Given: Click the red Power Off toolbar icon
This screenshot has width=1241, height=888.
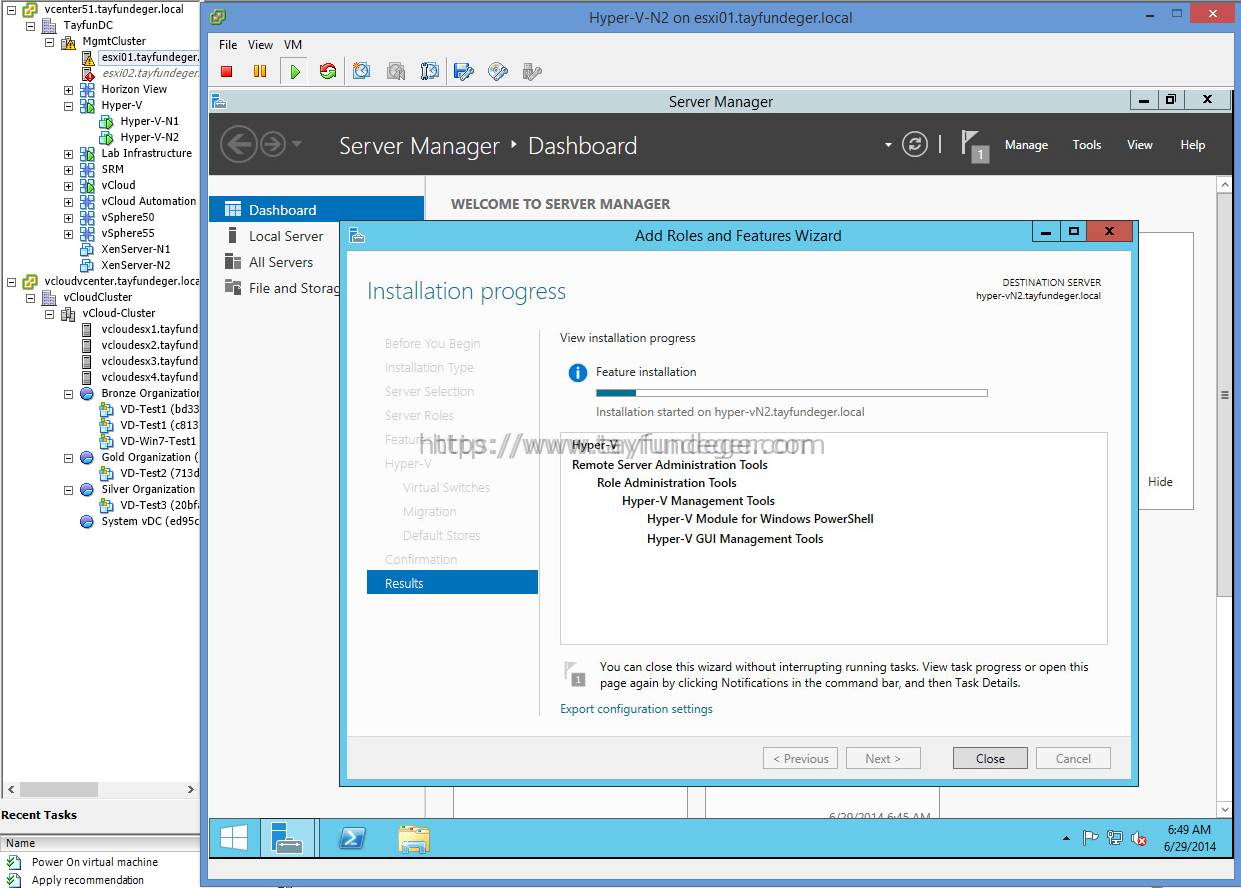Looking at the screenshot, I should pyautogui.click(x=227, y=71).
